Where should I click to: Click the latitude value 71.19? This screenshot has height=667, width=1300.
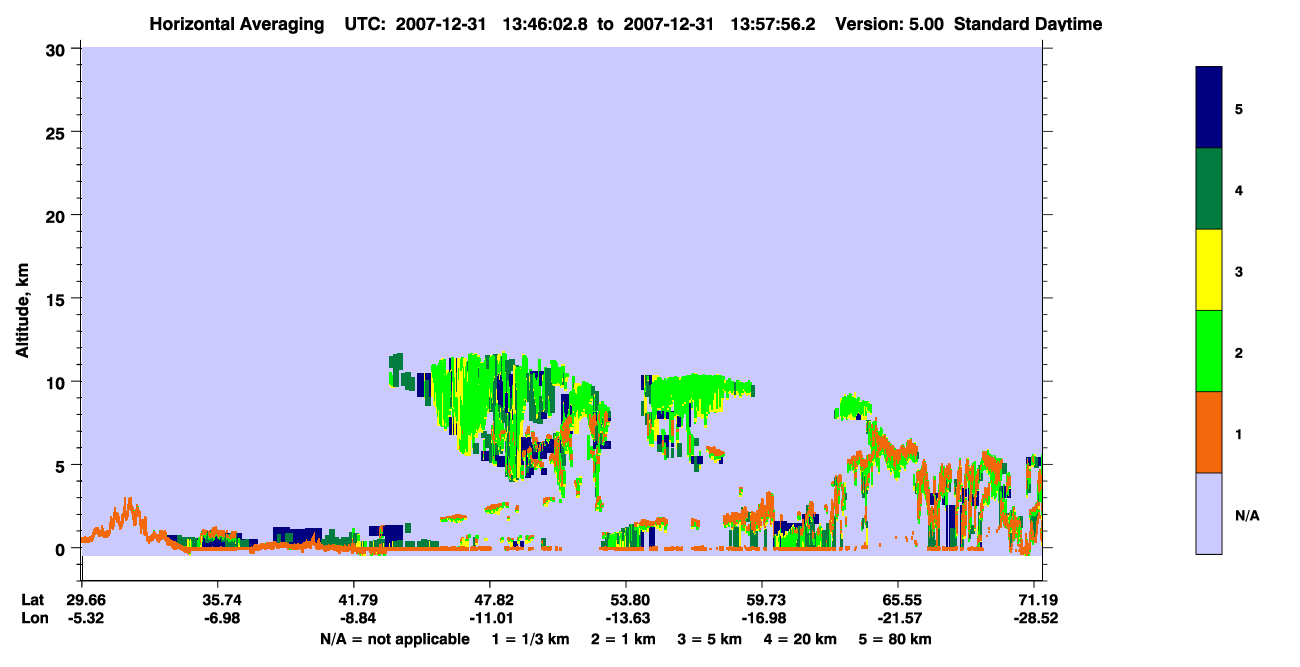[x=1034, y=600]
